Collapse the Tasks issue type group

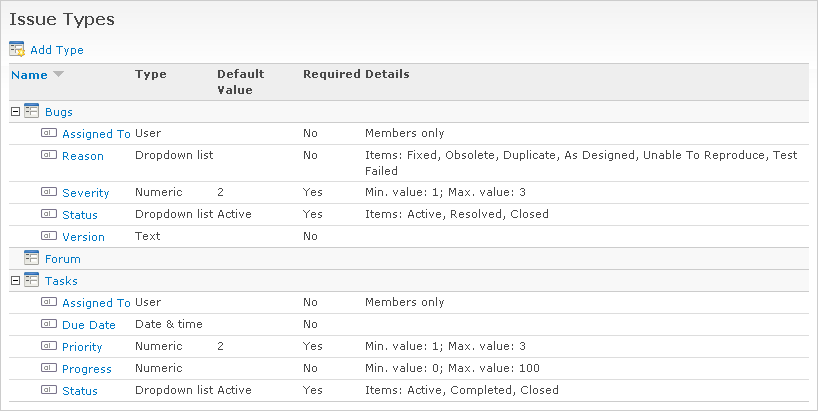point(15,280)
